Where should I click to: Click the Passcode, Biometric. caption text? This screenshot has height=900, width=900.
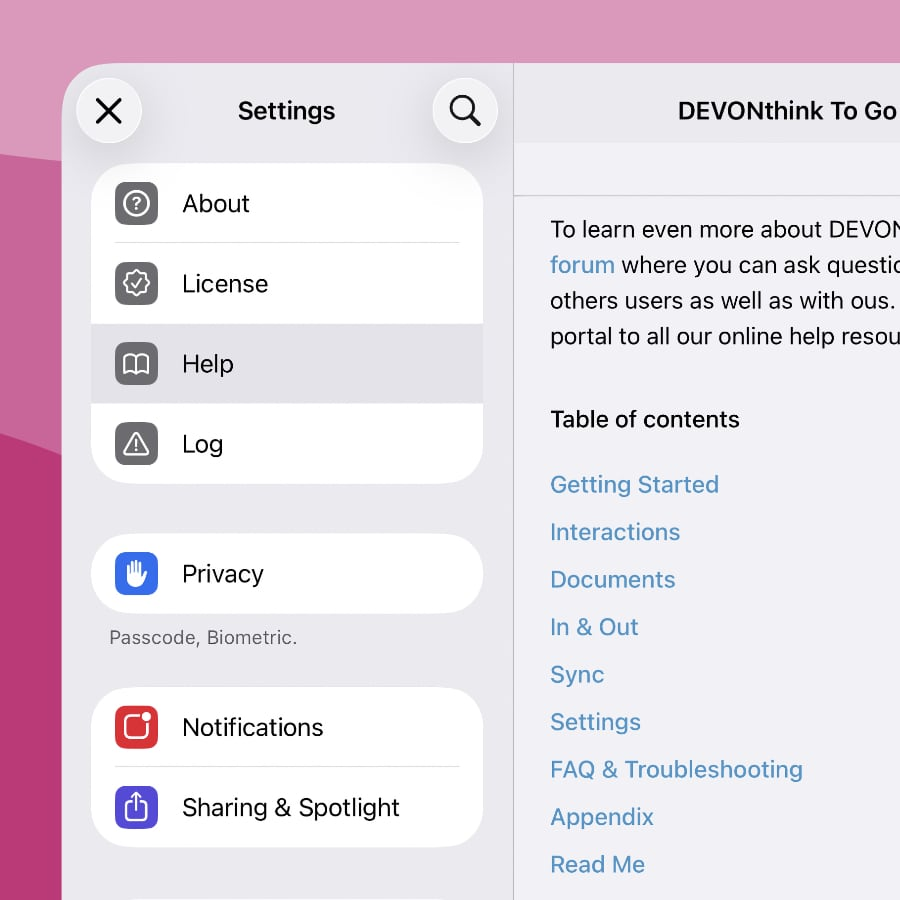pyautogui.click(x=203, y=638)
